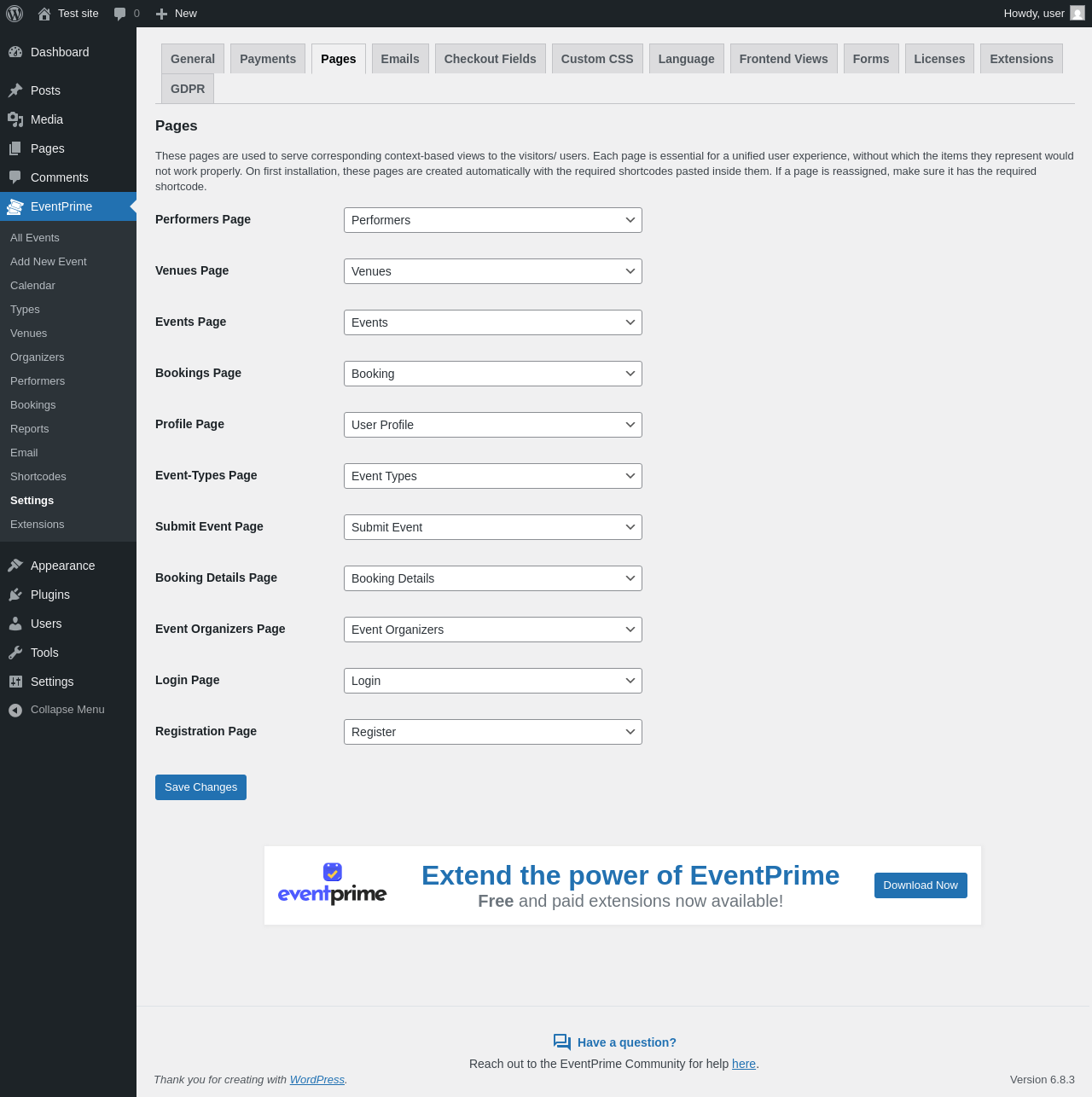Follow the "here" community help link
The height and width of the screenshot is (1097, 1092).
pos(744,1064)
